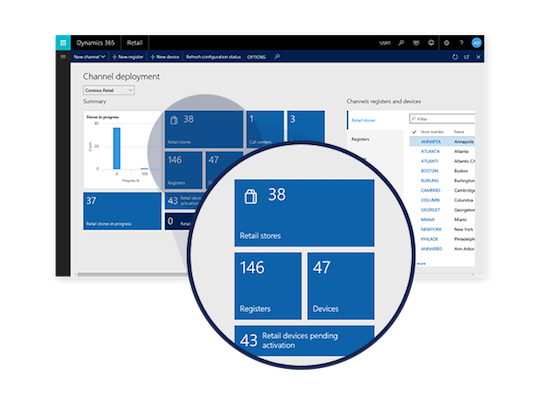Open the help question mark icon
539x404 pixels.
coord(461,43)
